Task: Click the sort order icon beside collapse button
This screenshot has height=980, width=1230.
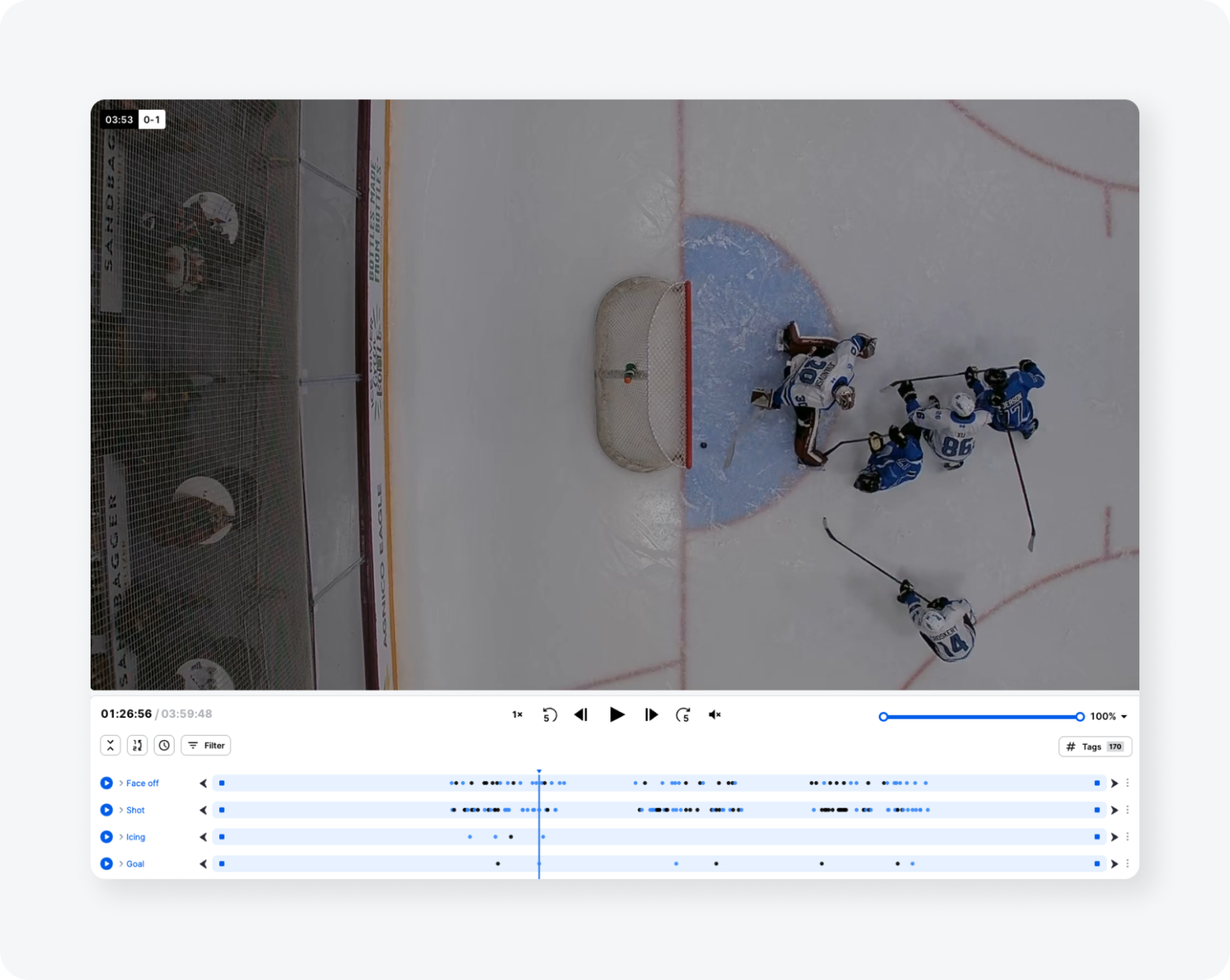Action: tap(138, 746)
